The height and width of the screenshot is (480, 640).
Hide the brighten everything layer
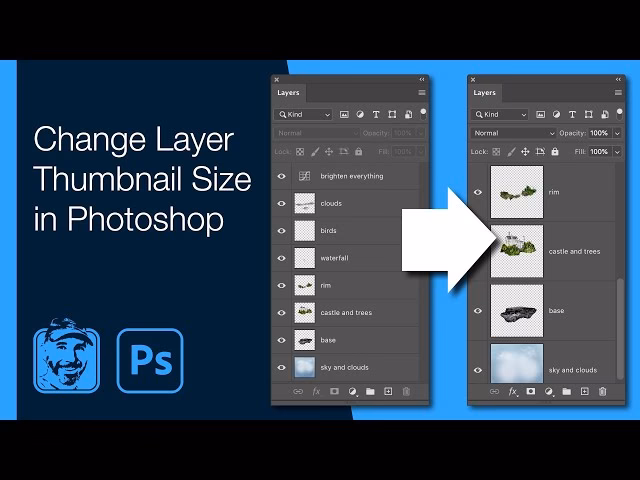282,176
